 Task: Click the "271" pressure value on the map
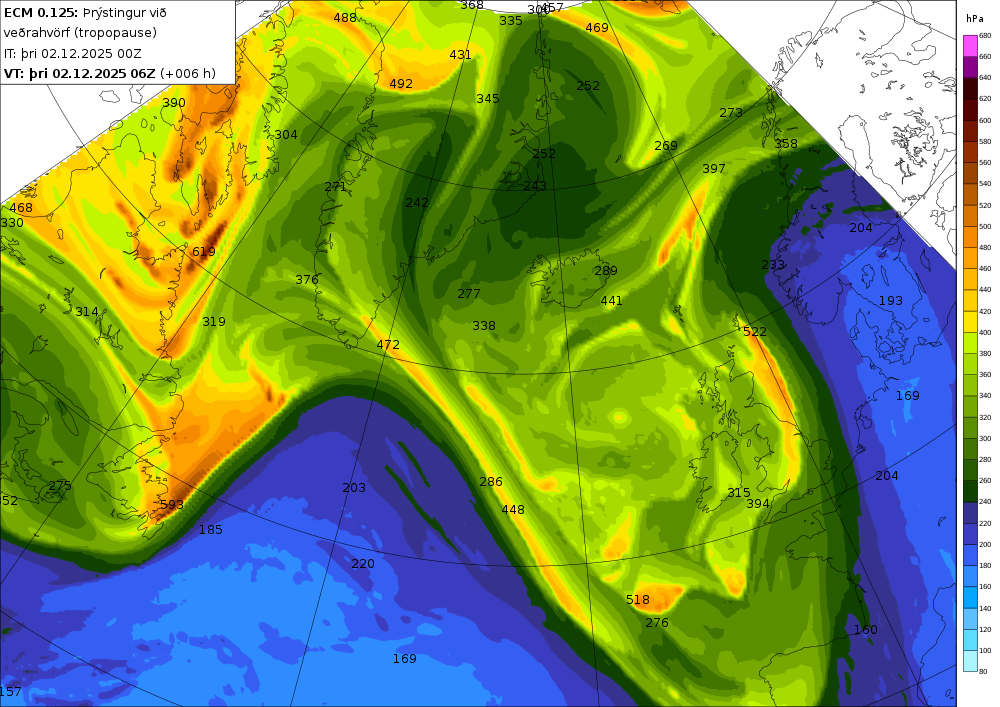[336, 187]
